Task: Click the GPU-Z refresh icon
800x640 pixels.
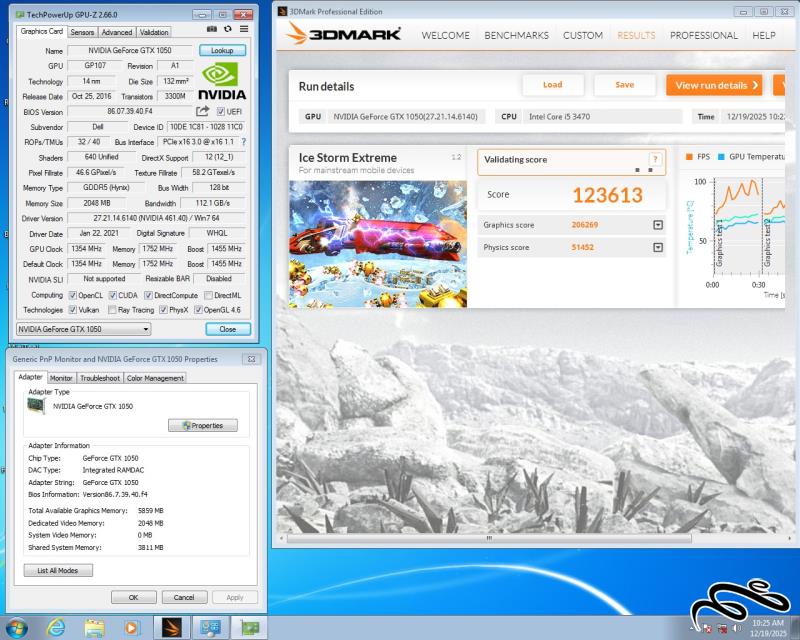Action: pyautogui.click(x=228, y=31)
